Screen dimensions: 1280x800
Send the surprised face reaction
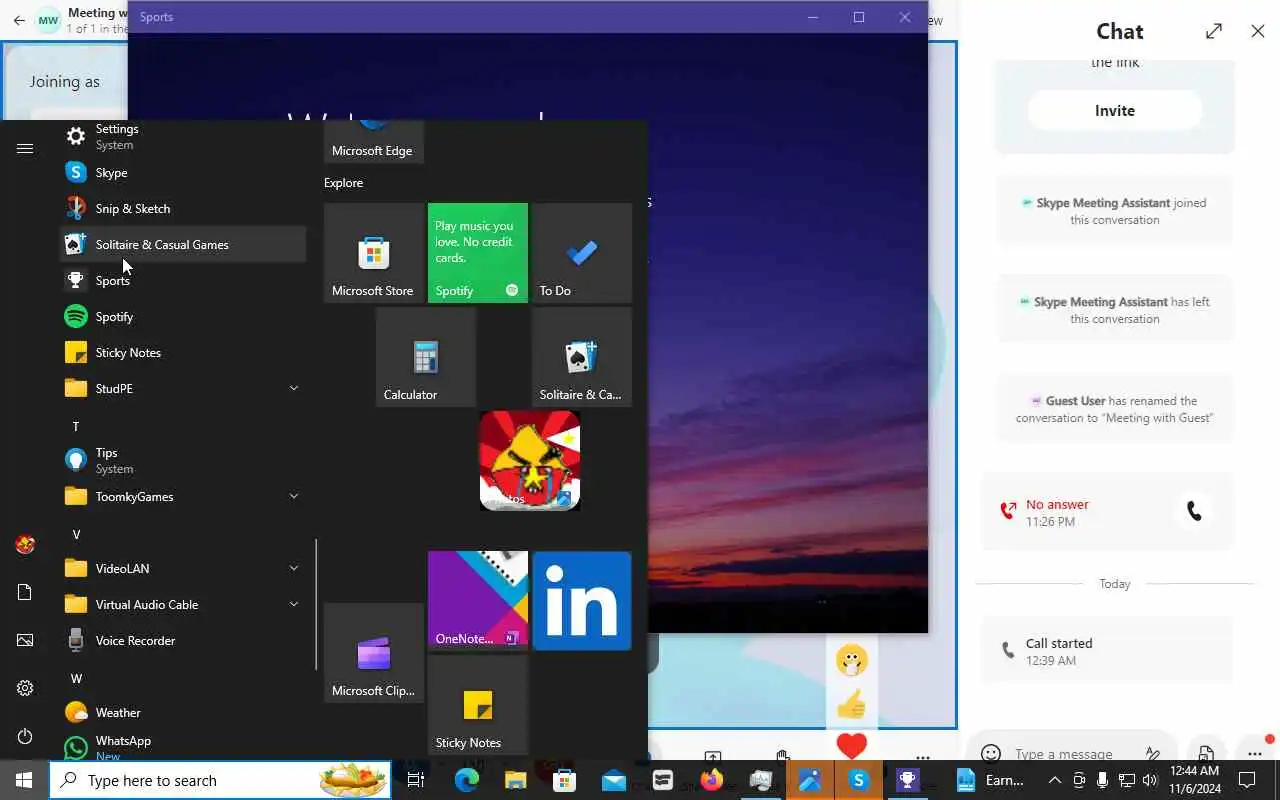pyautogui.click(x=851, y=660)
